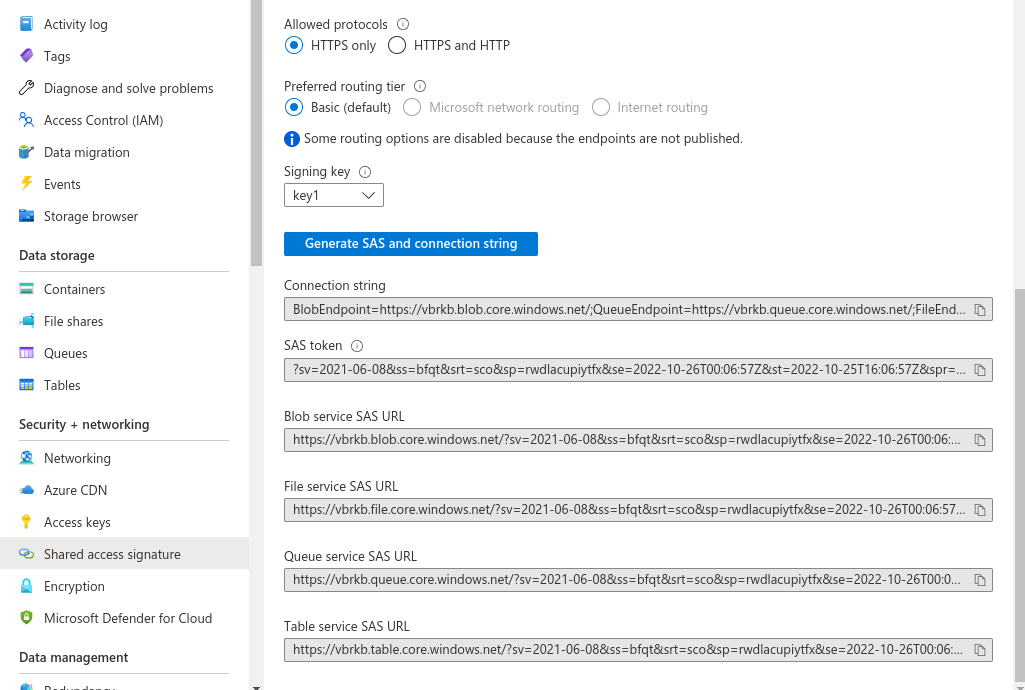Copy the File service SAS URL

click(980, 510)
